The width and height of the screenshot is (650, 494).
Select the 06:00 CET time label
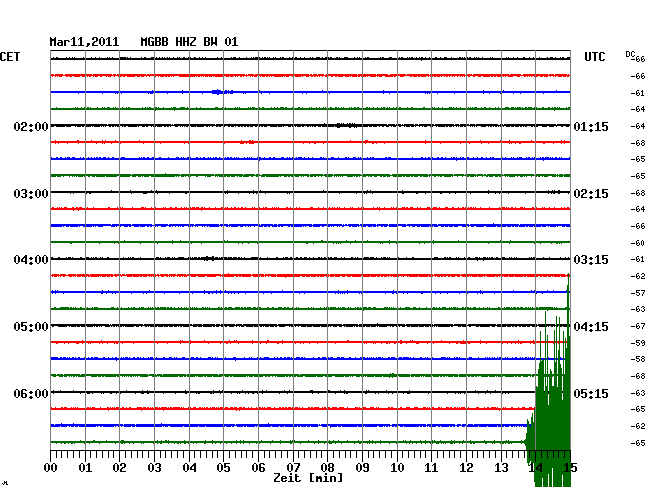point(31,393)
